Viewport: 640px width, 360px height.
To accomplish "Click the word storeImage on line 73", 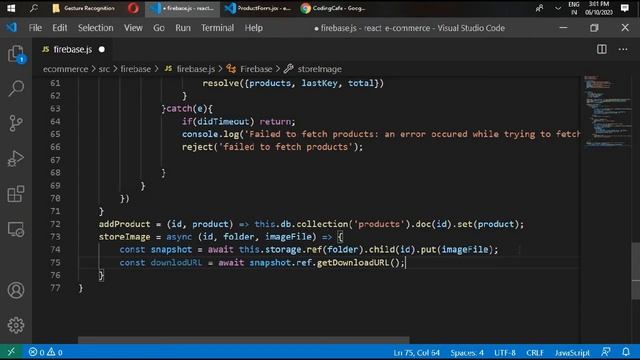I will click(x=124, y=237).
